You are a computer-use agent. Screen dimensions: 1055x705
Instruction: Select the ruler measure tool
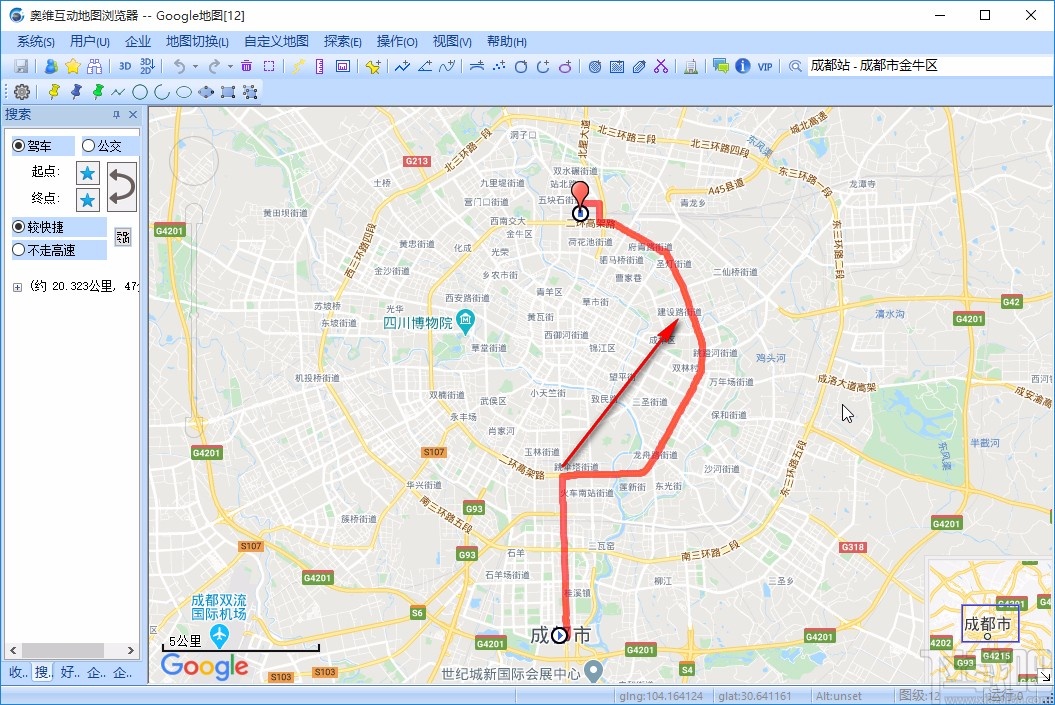pyautogui.click(x=320, y=66)
